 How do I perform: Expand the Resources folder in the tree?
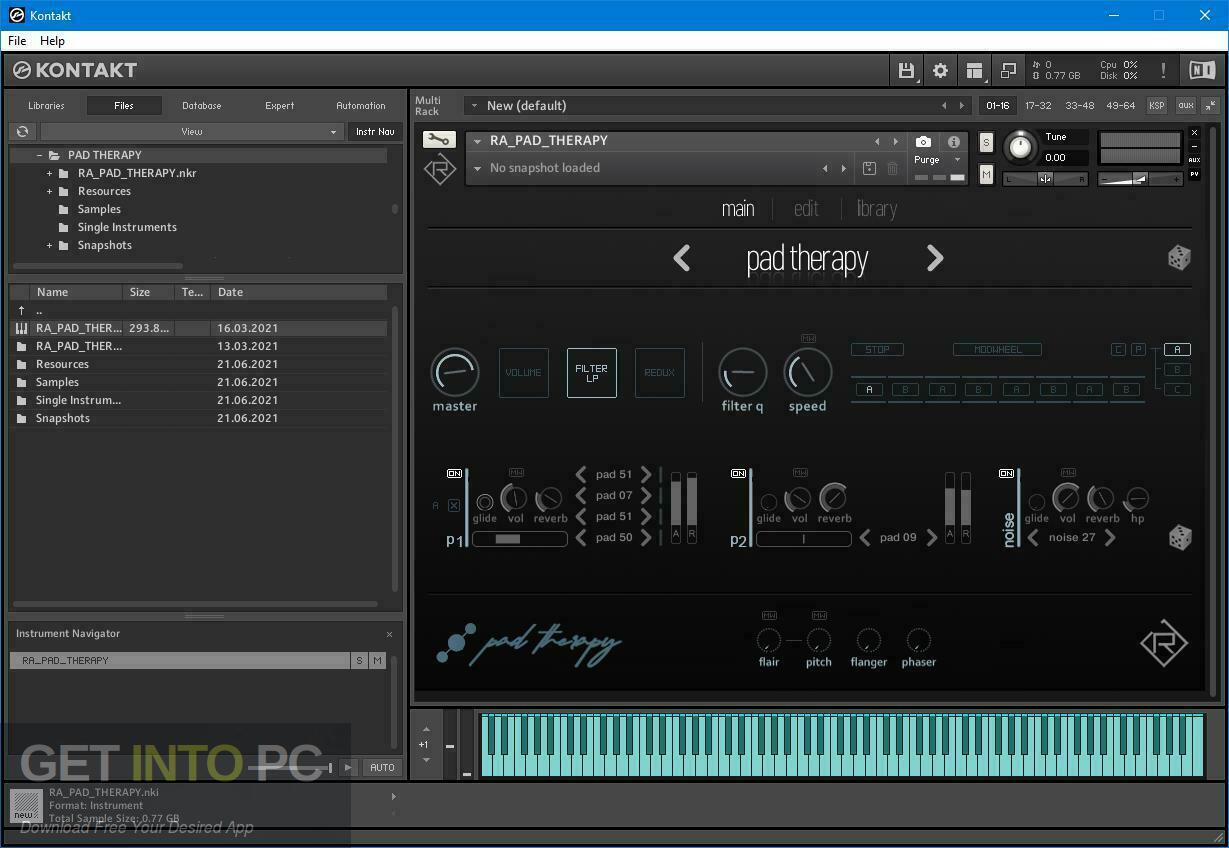point(49,191)
